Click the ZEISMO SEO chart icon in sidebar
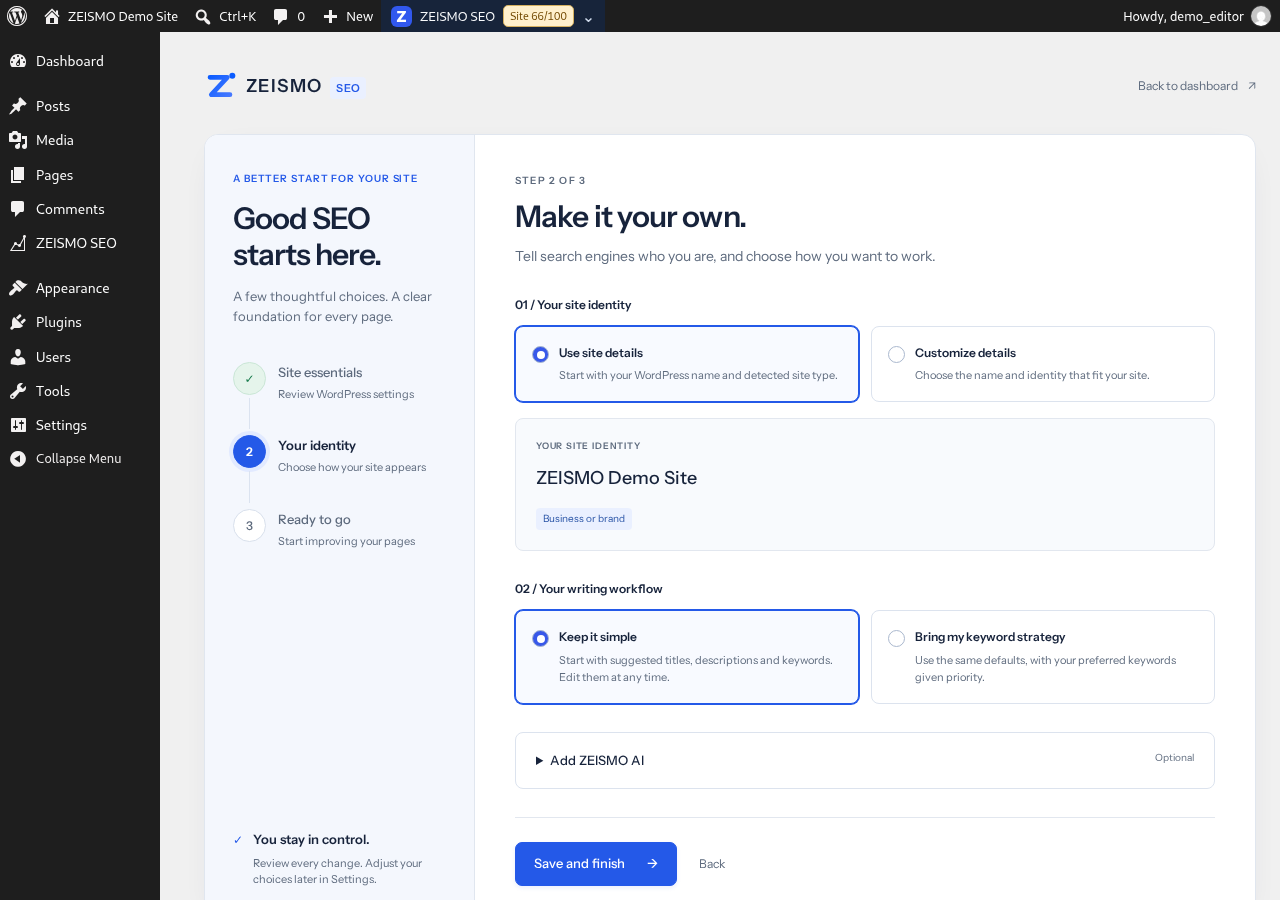The height and width of the screenshot is (900, 1280). click(18, 243)
